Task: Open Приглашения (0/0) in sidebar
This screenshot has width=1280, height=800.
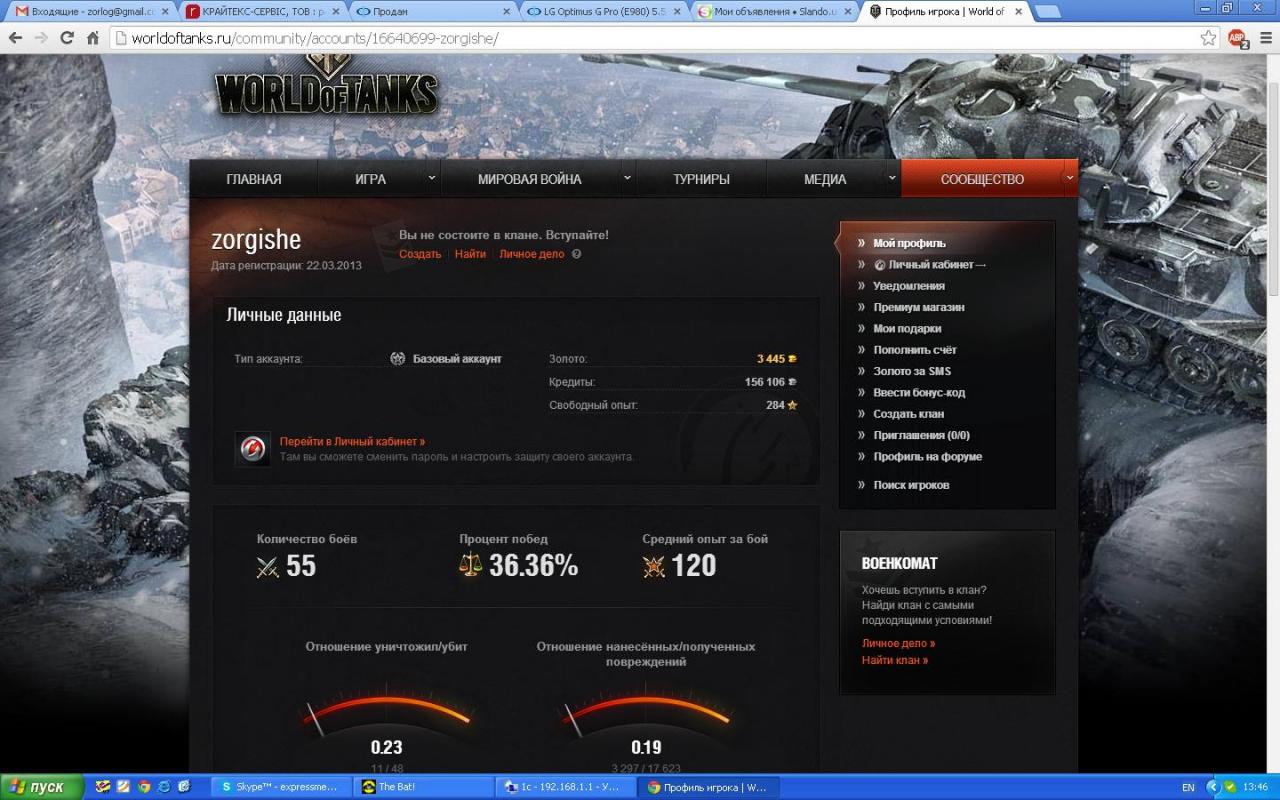Action: tap(921, 435)
